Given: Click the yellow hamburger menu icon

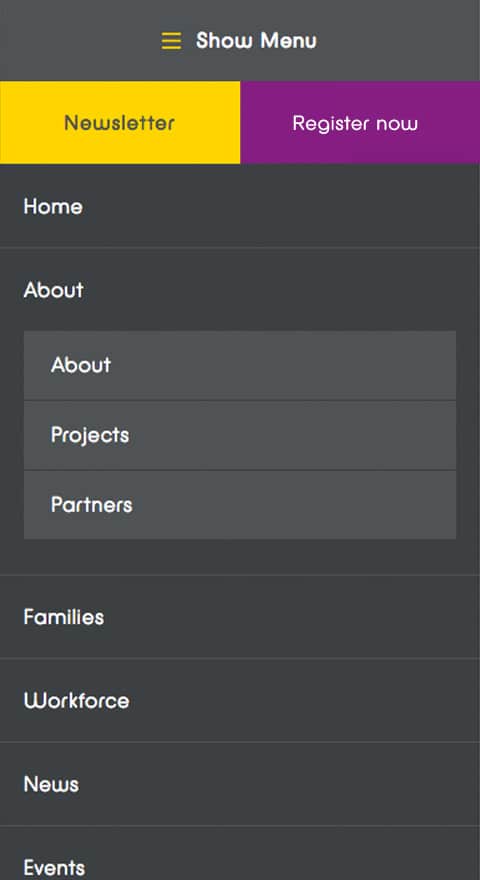Looking at the screenshot, I should point(171,41).
